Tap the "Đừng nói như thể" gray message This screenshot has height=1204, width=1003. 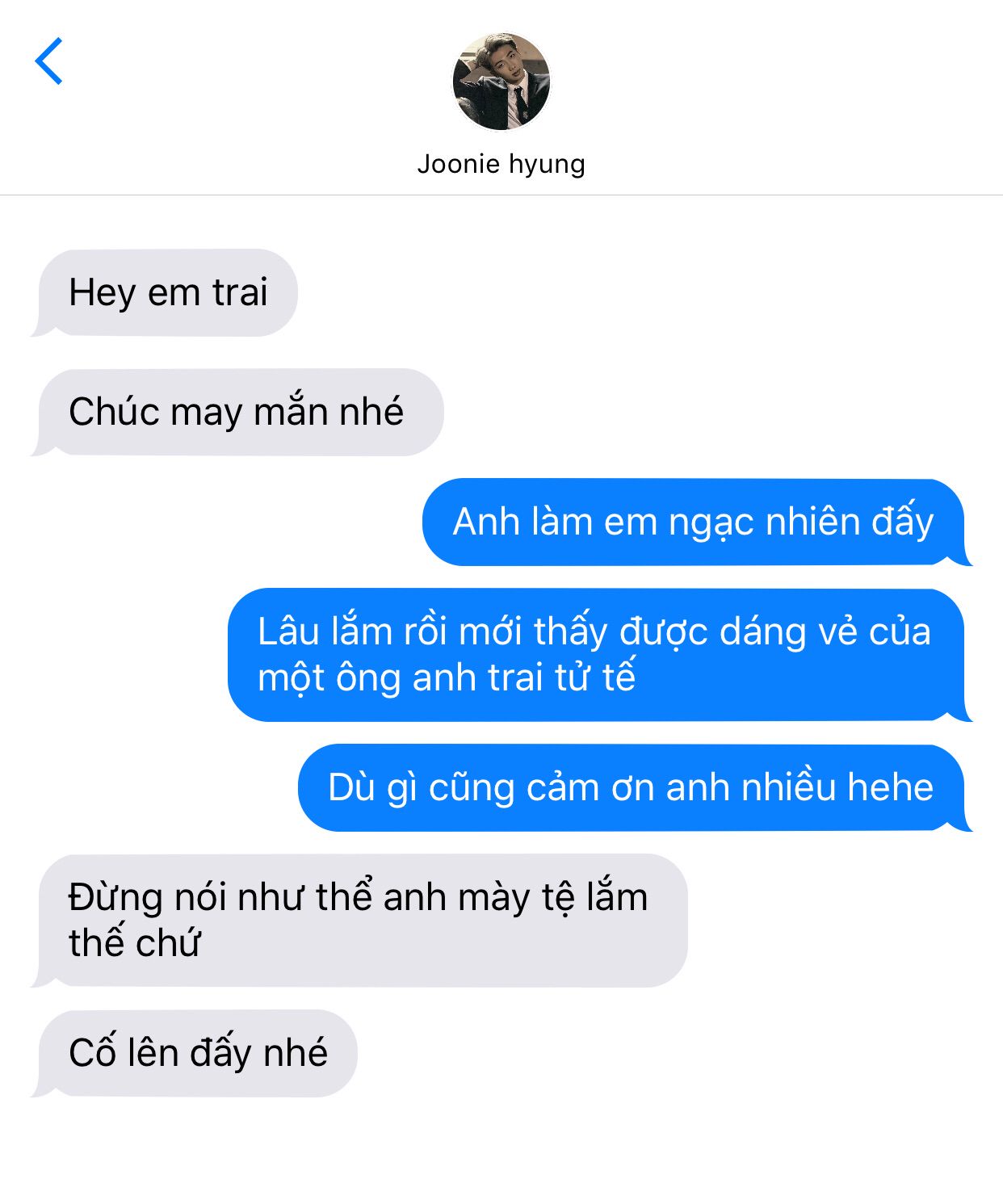pos(360,921)
